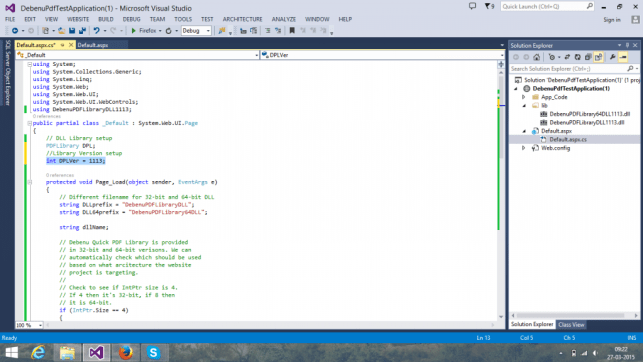Click the Refresh icon in Solution Explorer

(x=577, y=57)
